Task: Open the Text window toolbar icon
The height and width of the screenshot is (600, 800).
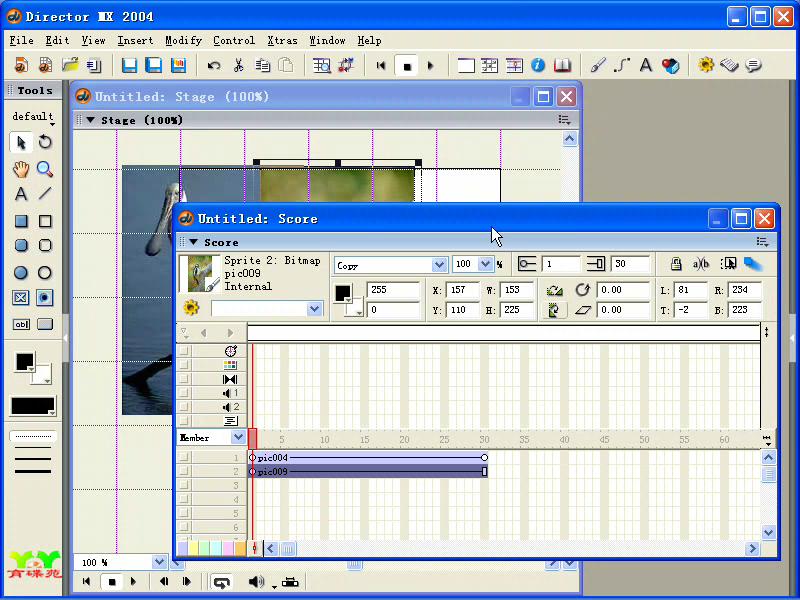Action: (646, 65)
